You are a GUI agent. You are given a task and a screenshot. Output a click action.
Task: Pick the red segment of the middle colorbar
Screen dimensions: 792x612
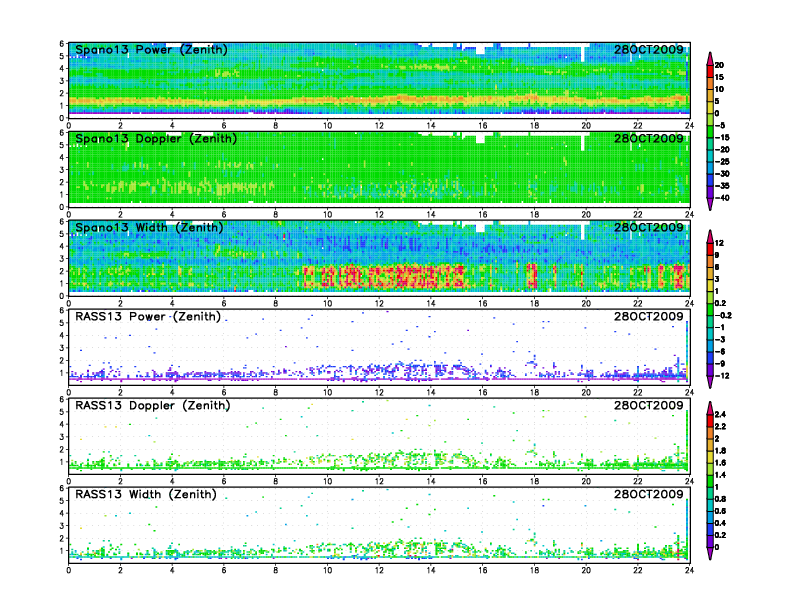[x=710, y=249]
